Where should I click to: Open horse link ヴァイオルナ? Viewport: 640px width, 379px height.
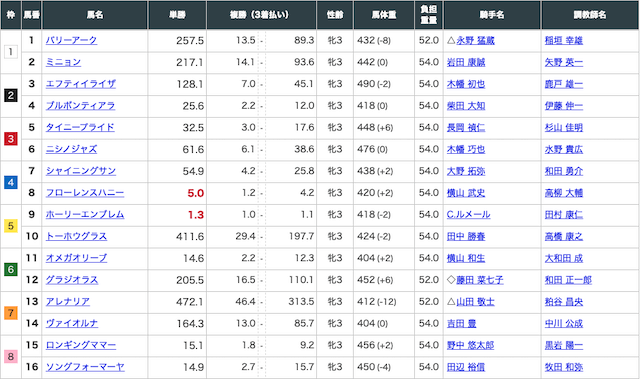pyautogui.click(x=72, y=324)
